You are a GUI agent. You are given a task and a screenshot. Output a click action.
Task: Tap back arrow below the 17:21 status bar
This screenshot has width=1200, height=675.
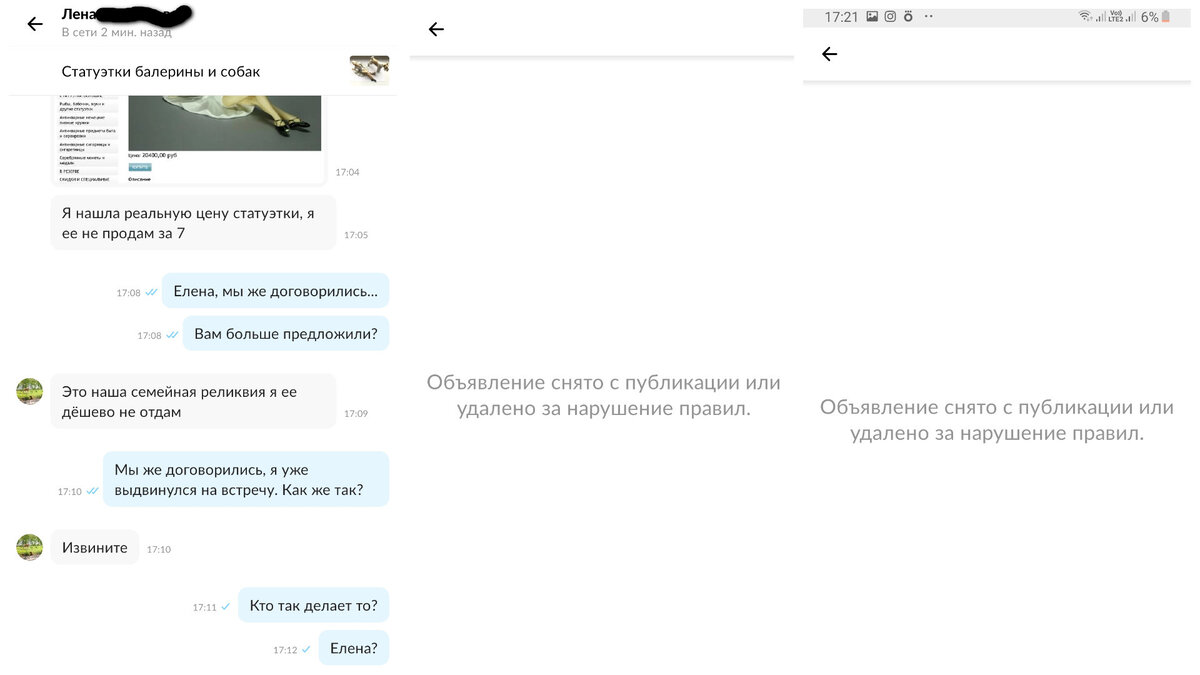tap(829, 54)
